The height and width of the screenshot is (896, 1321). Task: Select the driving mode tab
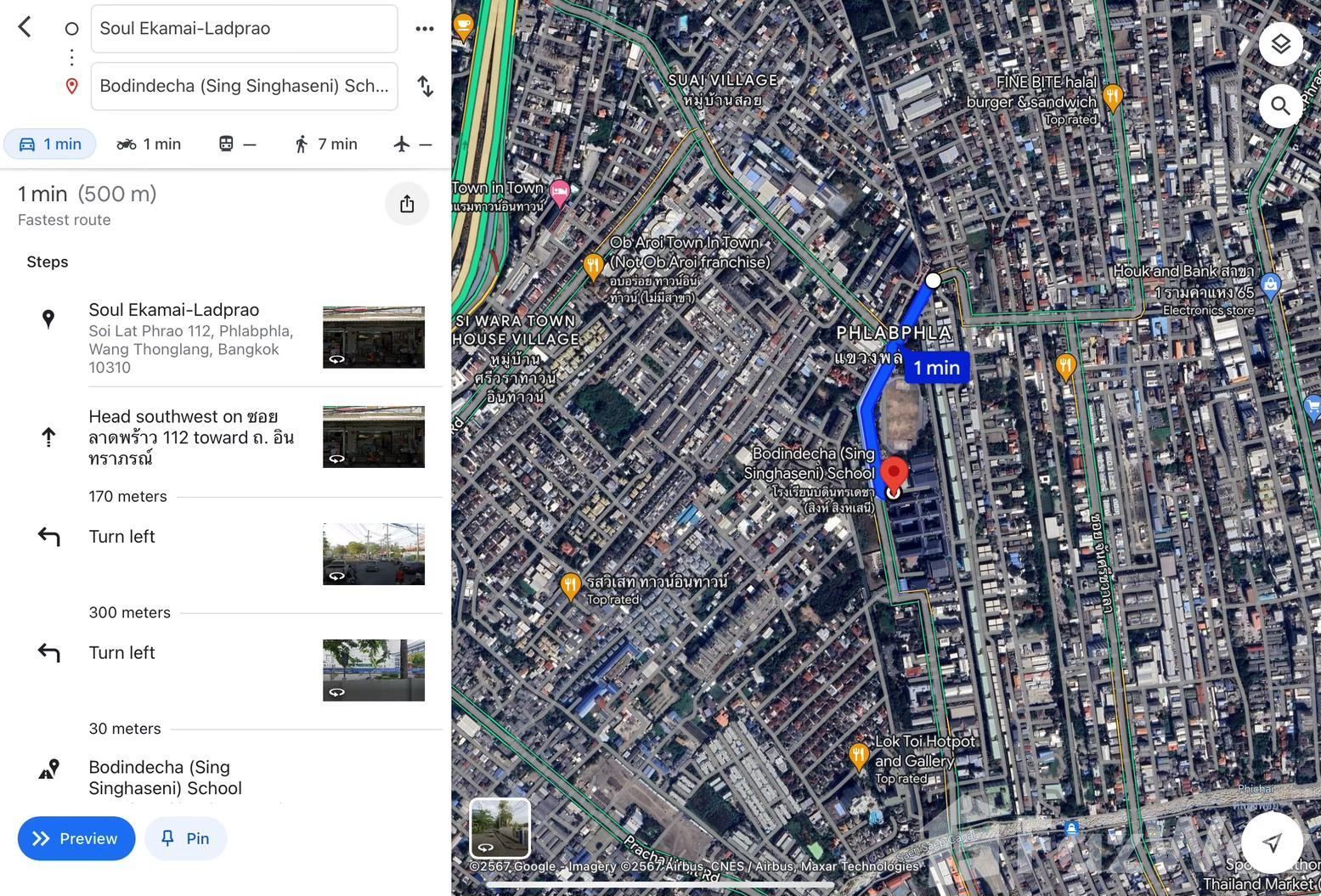(50, 144)
